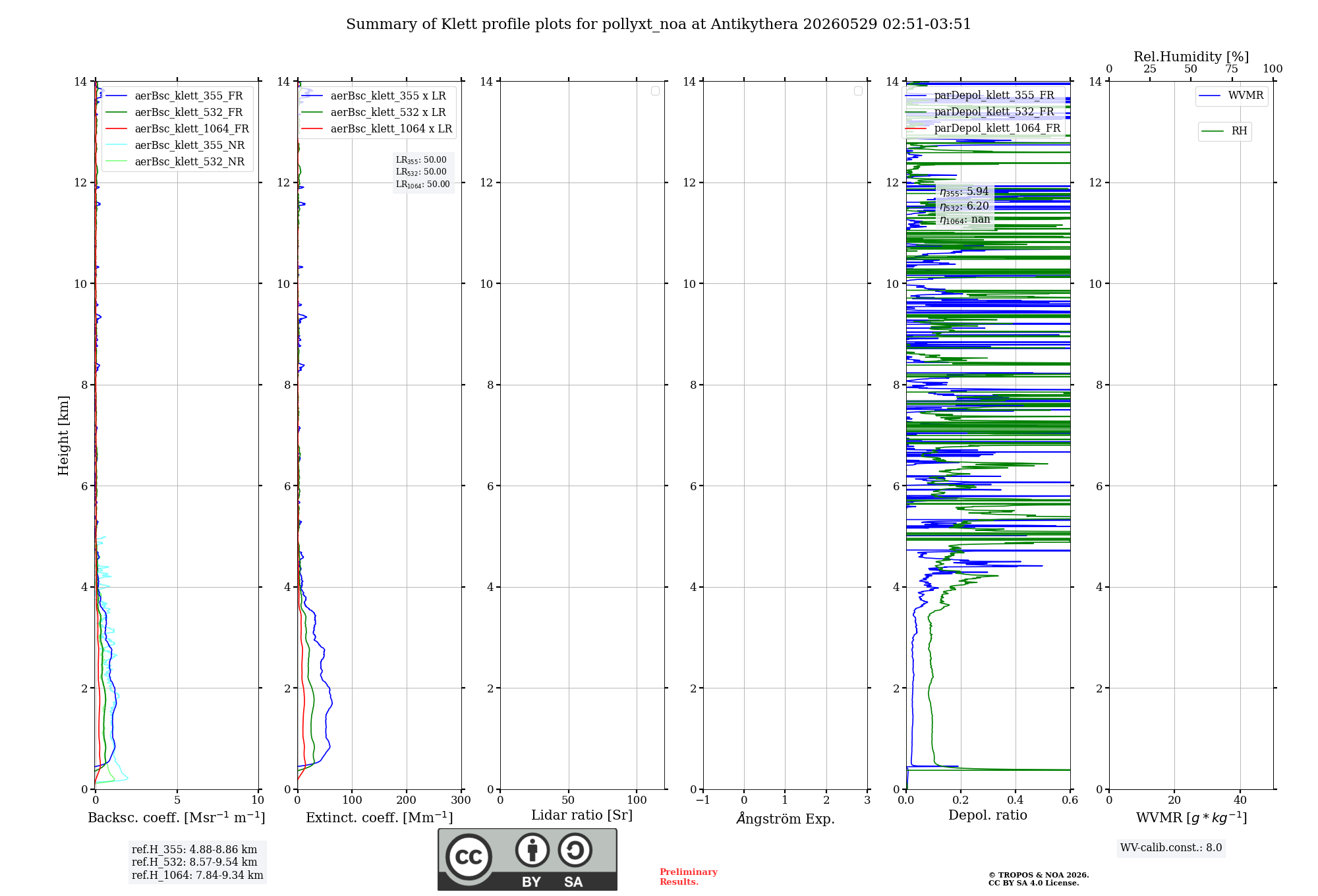
Task: Click the η355: 5.94 annotation
Action: [964, 192]
